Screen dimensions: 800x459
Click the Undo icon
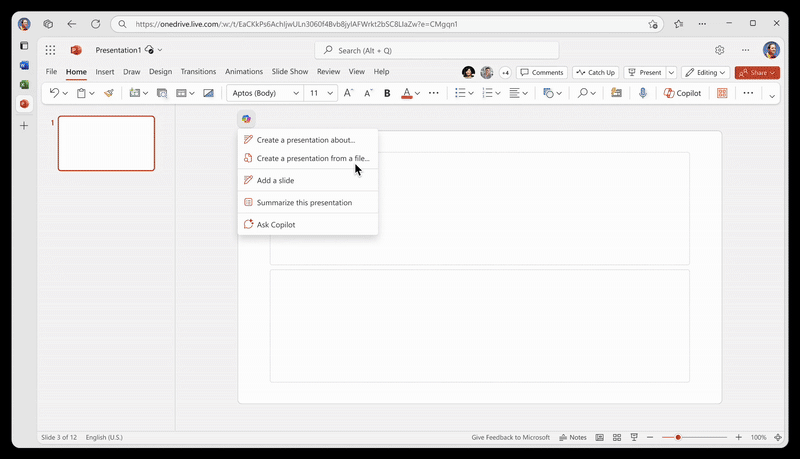coord(55,93)
